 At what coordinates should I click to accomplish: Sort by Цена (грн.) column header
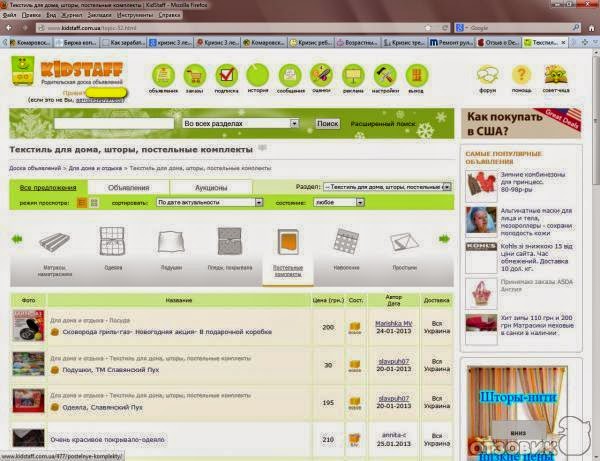pos(328,300)
